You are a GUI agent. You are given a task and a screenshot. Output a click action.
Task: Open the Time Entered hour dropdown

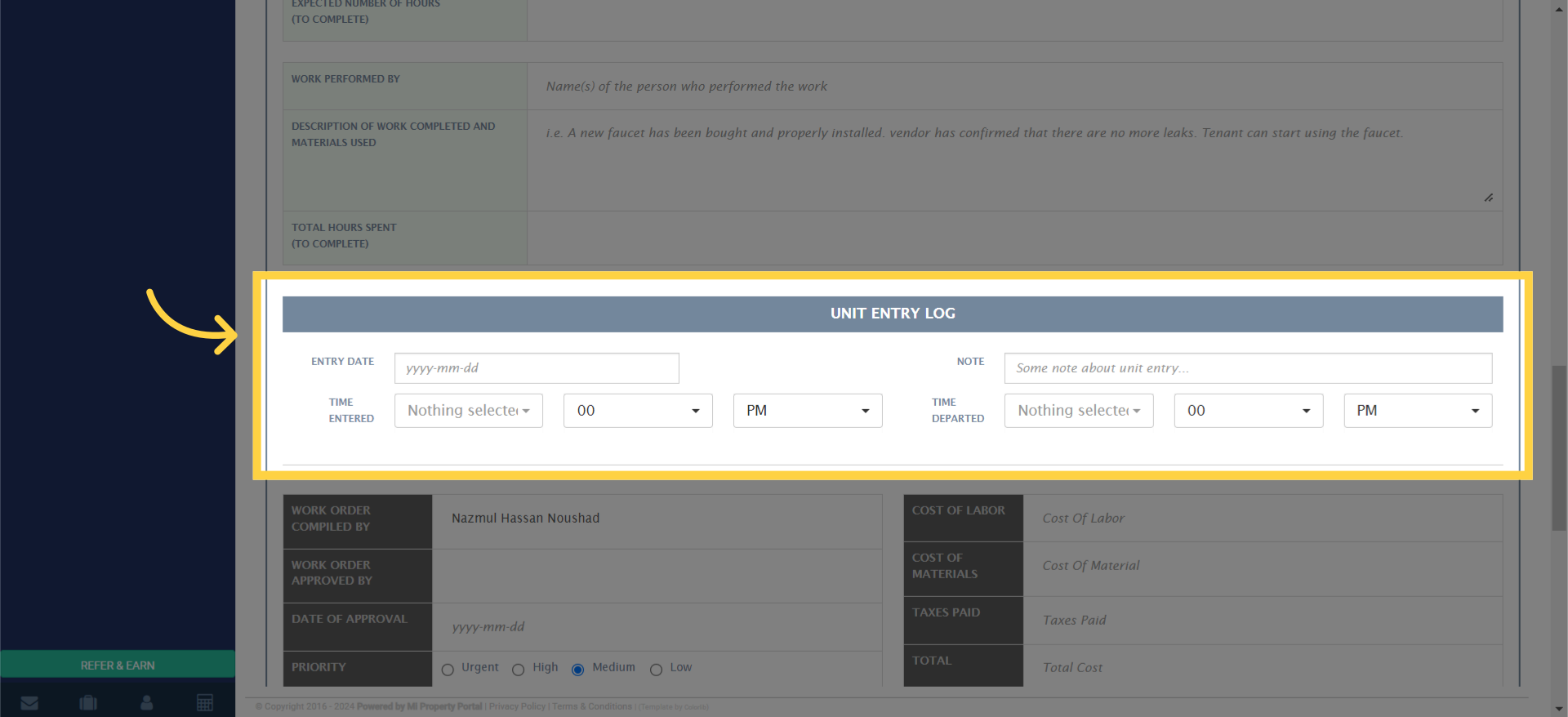pyautogui.click(x=469, y=411)
